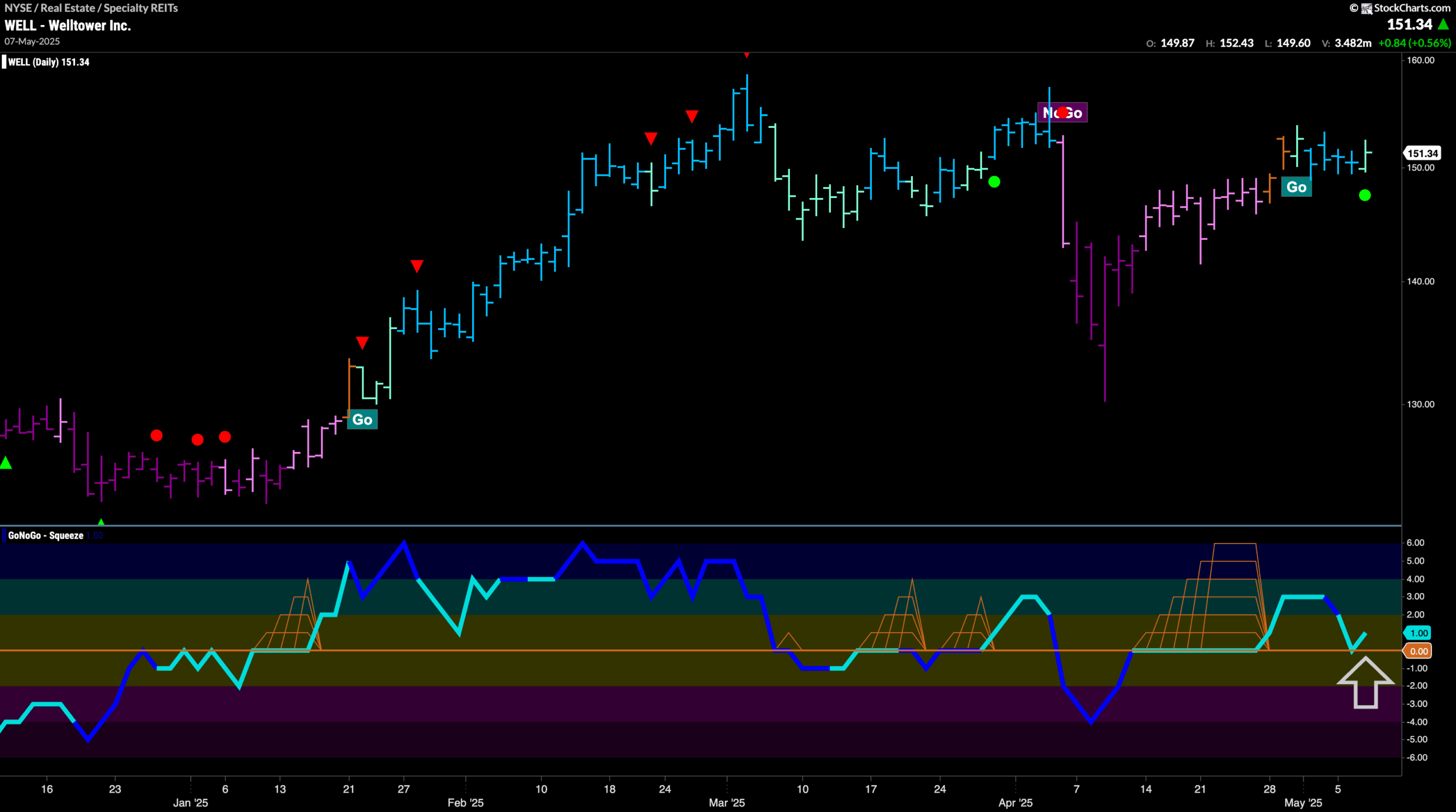Click the red triangle near Jan 27

click(x=417, y=266)
